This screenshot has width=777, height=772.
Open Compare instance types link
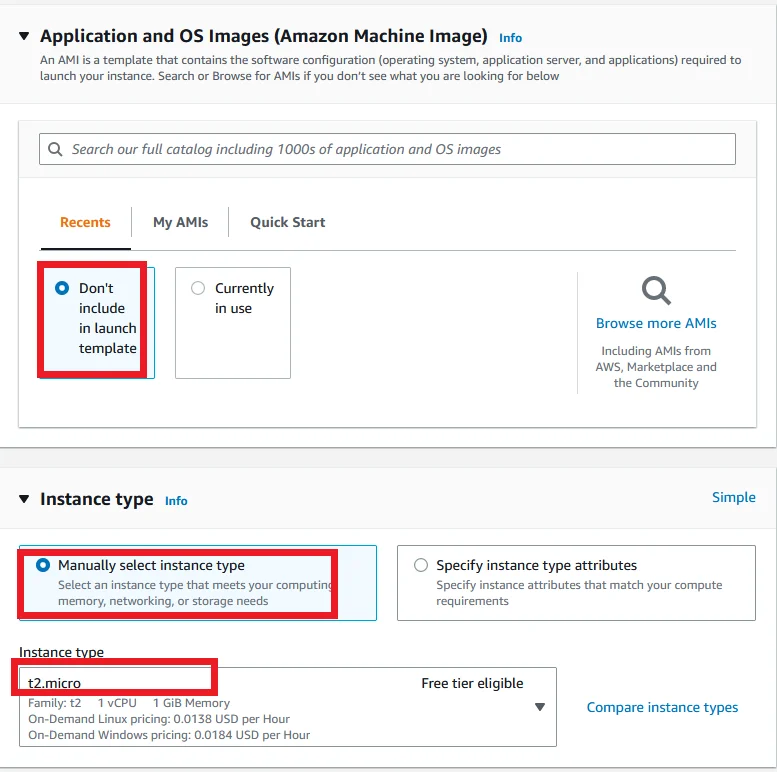662,707
